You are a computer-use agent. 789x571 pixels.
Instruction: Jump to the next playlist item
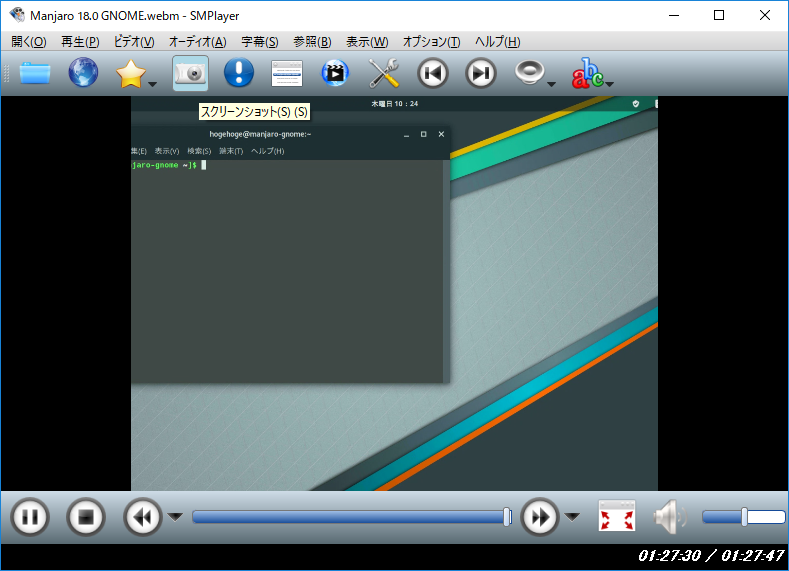pos(481,73)
